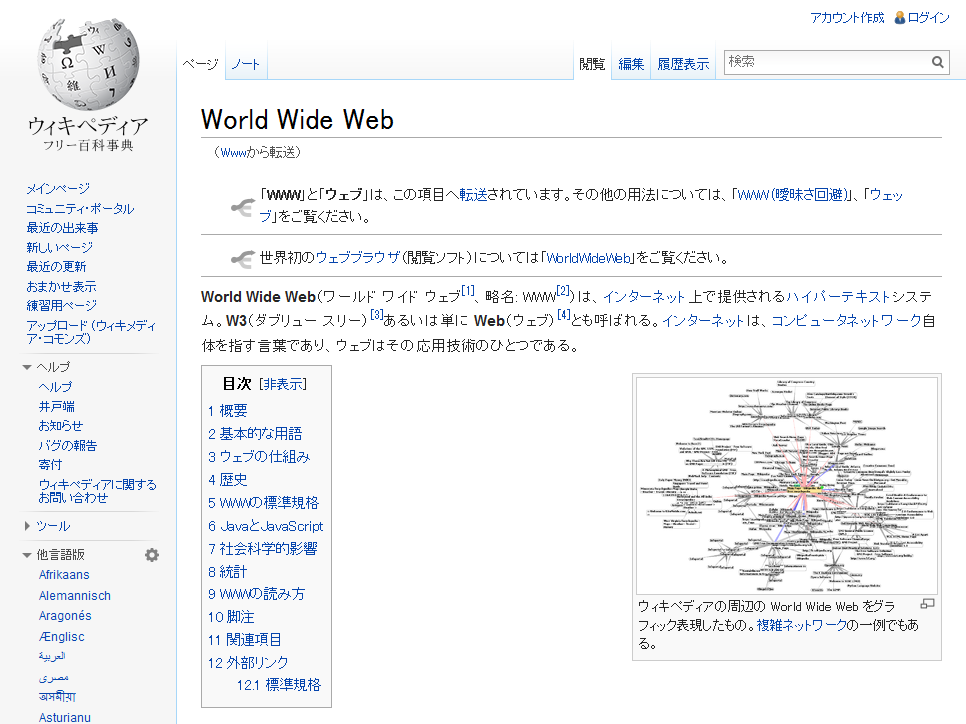This screenshot has height=724, width=966.
Task: Open the 編集 tab
Action: pyautogui.click(x=631, y=64)
